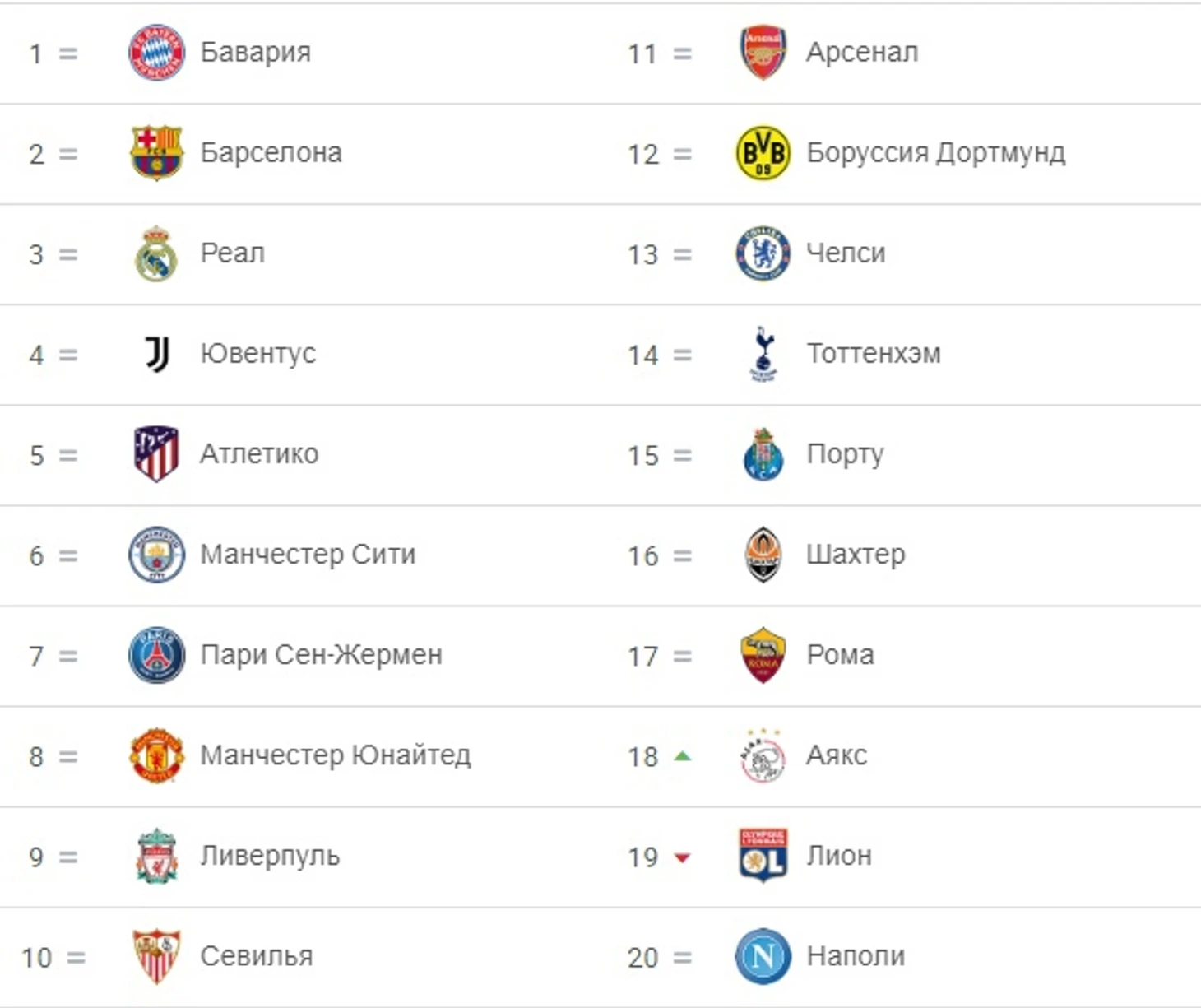This screenshot has width=1201, height=1008.
Task: Click the Juventus logo icon
Action: (x=156, y=354)
